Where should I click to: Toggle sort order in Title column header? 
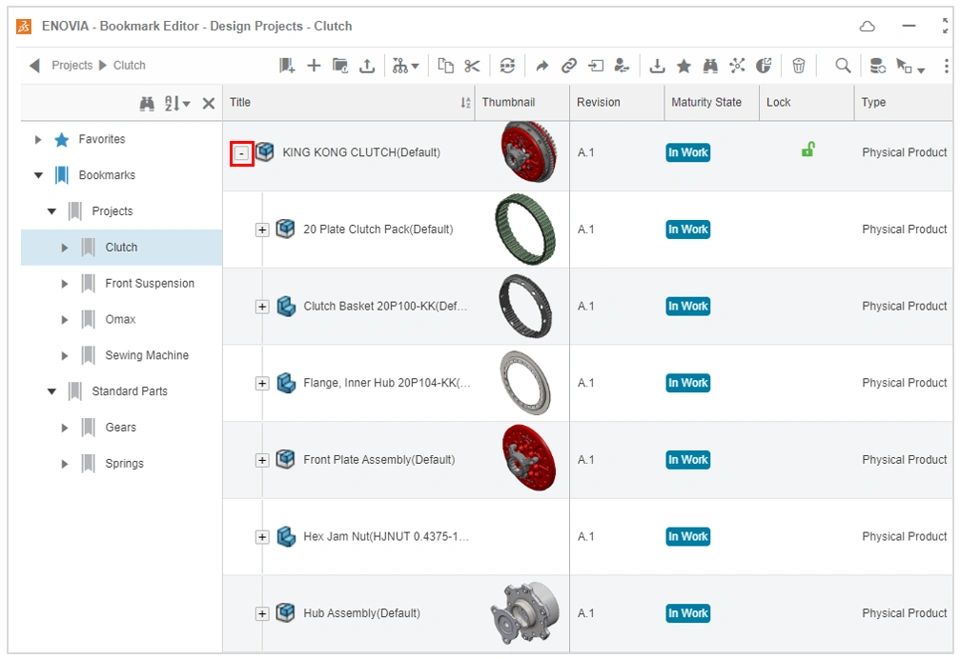[466, 103]
